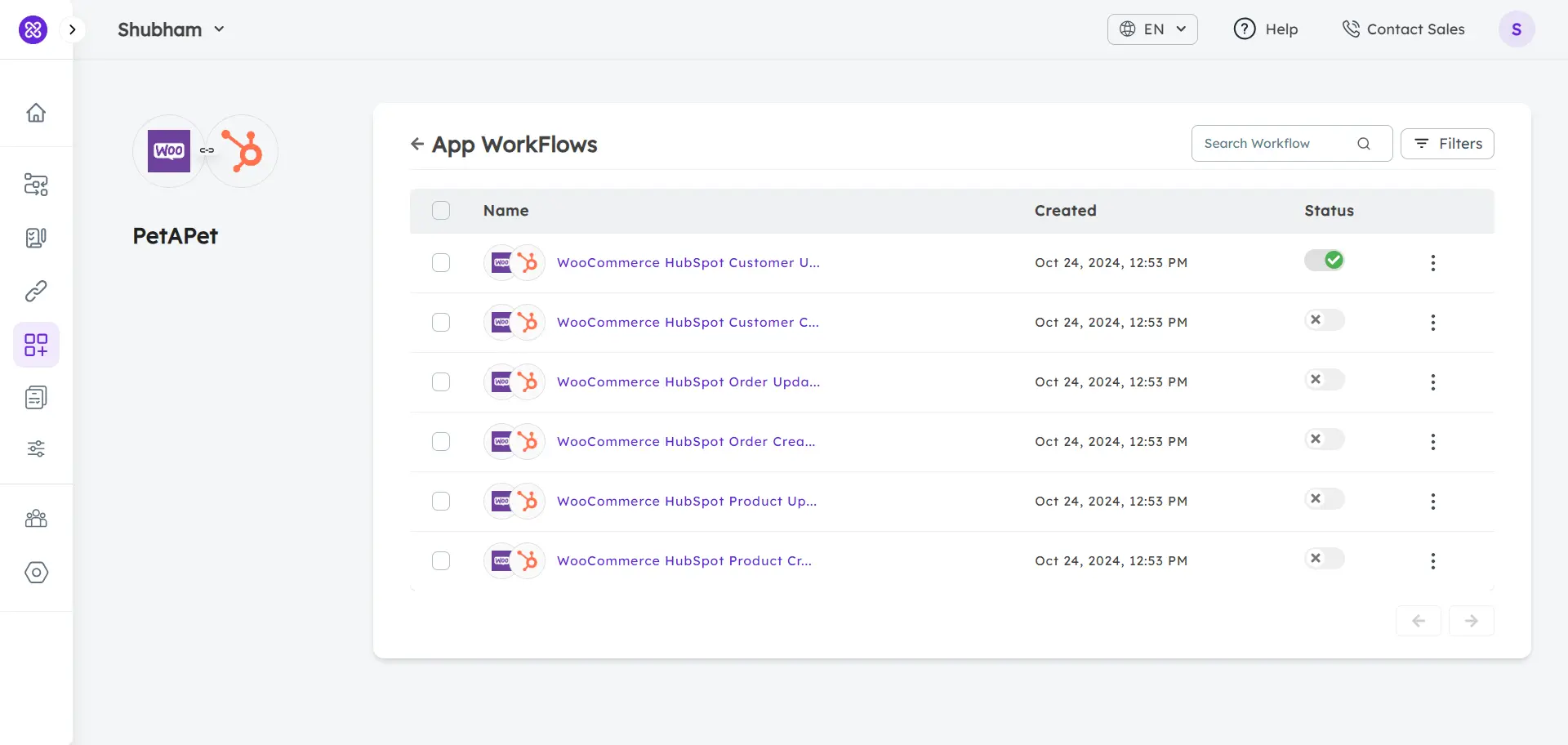The width and height of the screenshot is (1568, 745).
Task: Open the logs document sidebar icon
Action: point(36,397)
